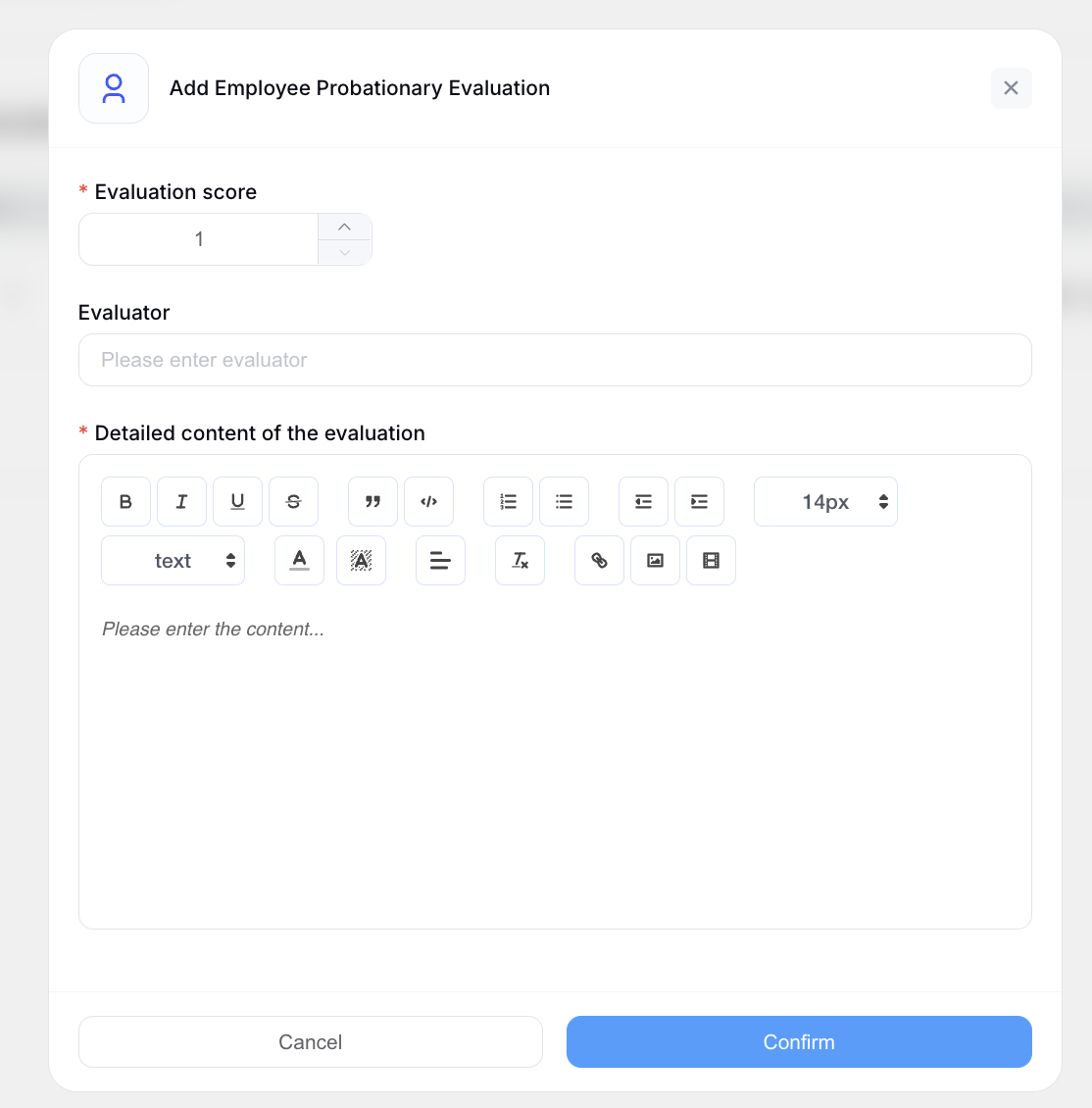Open the text alignment options
The image size is (1092, 1108).
click(x=440, y=560)
